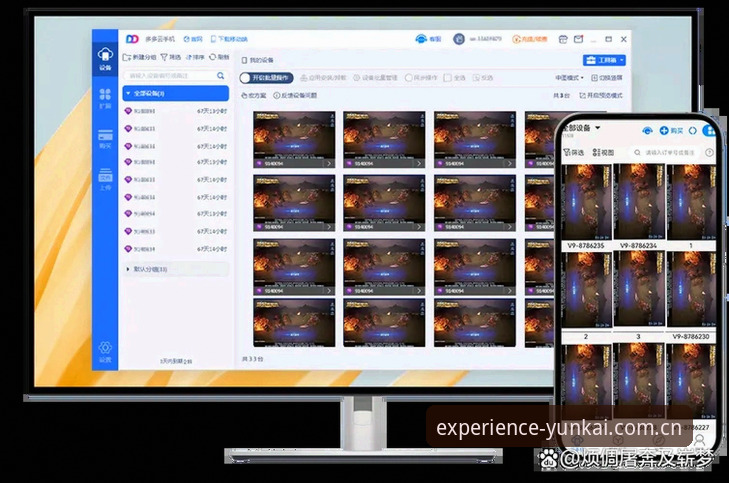Screen dimensions: 729x483
Task: Open the 购买 card icon in sidebar
Action: [x=105, y=139]
